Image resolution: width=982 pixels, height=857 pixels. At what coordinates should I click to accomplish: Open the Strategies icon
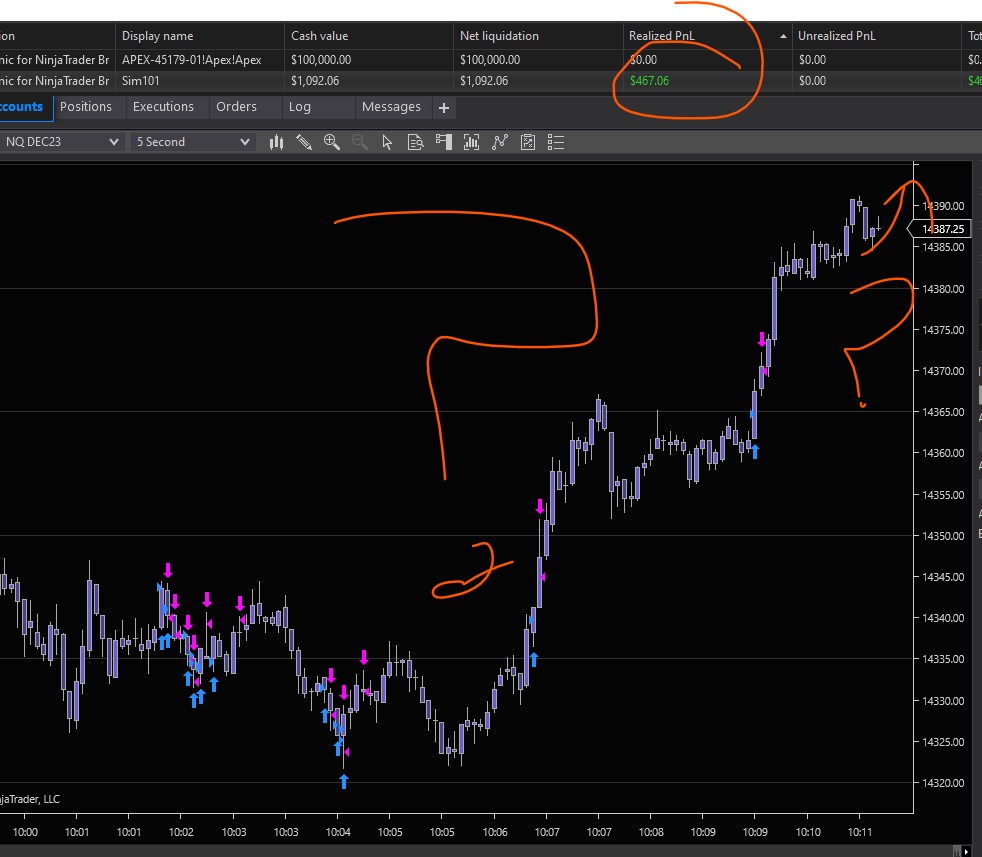point(528,143)
